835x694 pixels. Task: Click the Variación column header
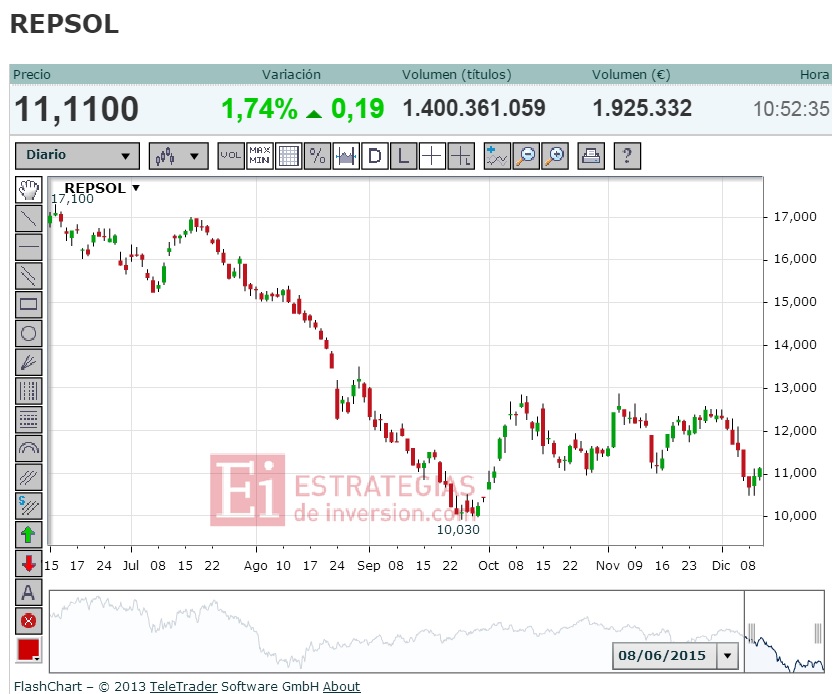[291, 75]
